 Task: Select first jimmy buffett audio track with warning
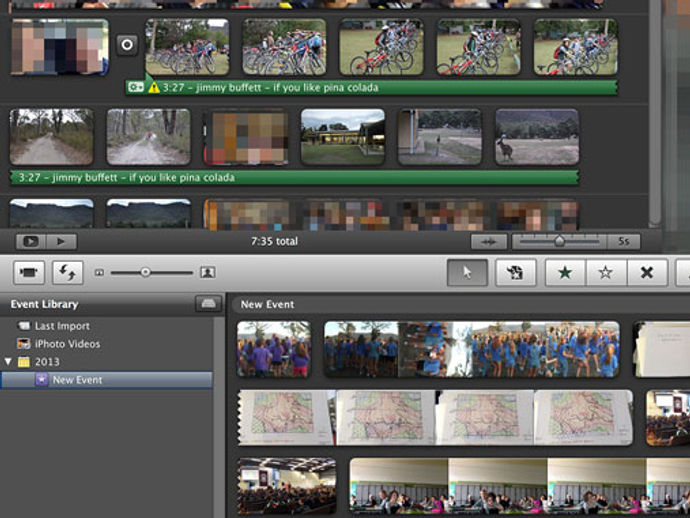pyautogui.click(x=372, y=87)
